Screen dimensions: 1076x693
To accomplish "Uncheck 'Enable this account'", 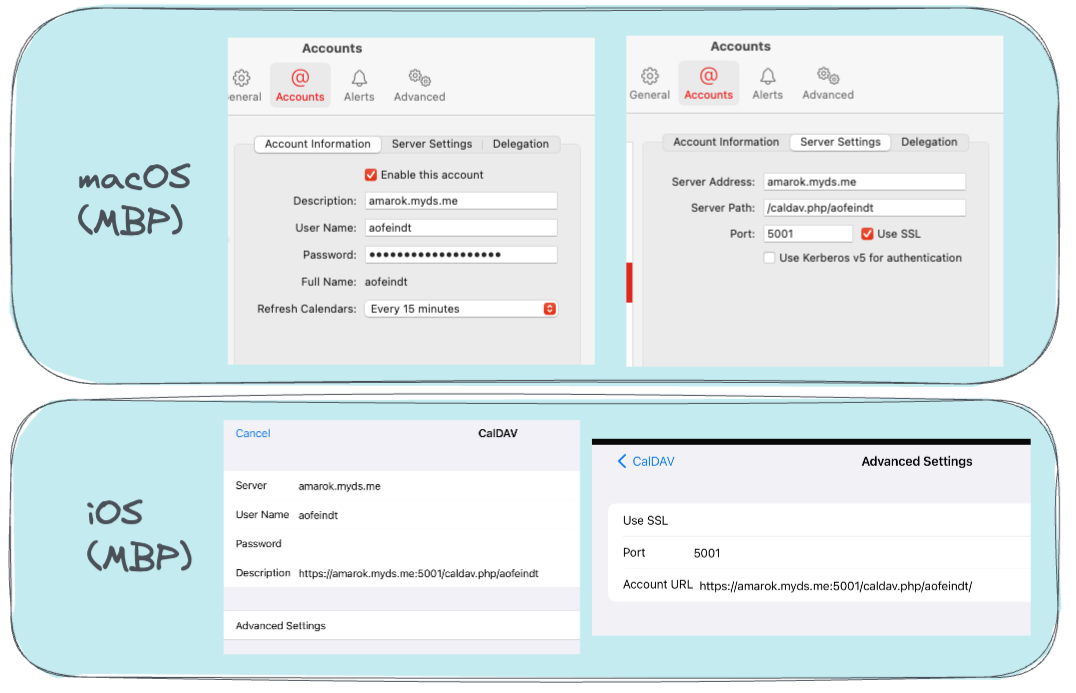I will pos(370,174).
